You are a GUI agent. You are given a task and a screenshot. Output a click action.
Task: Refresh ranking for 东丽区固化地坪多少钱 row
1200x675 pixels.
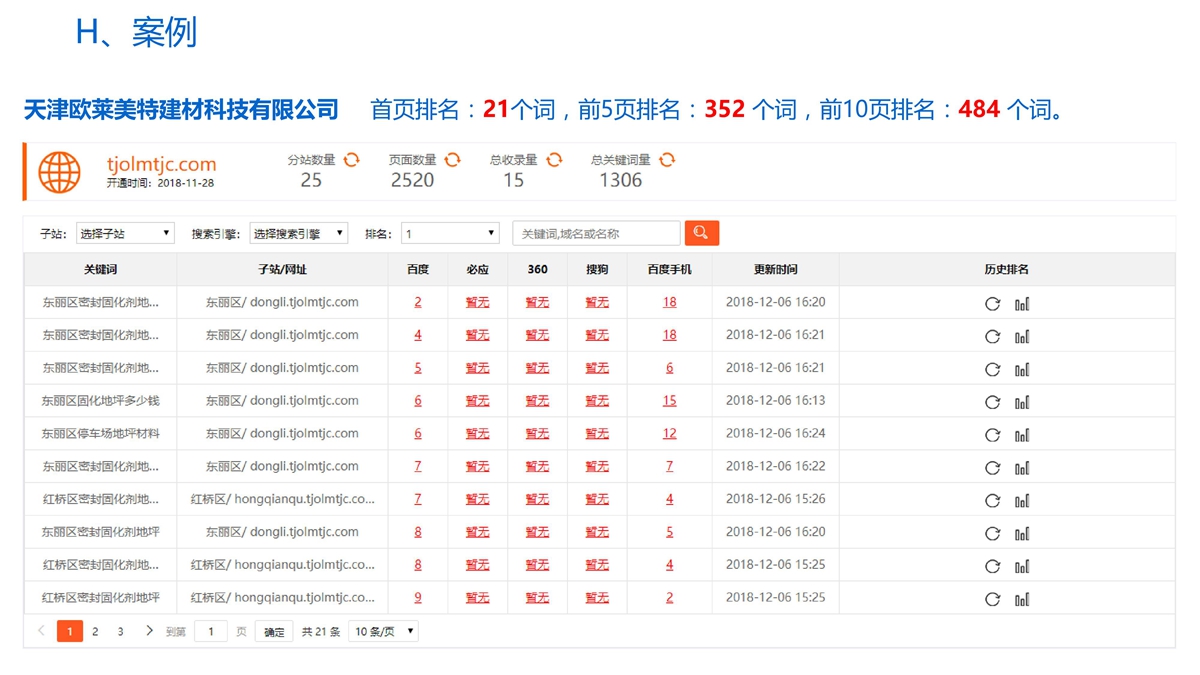pyautogui.click(x=992, y=402)
